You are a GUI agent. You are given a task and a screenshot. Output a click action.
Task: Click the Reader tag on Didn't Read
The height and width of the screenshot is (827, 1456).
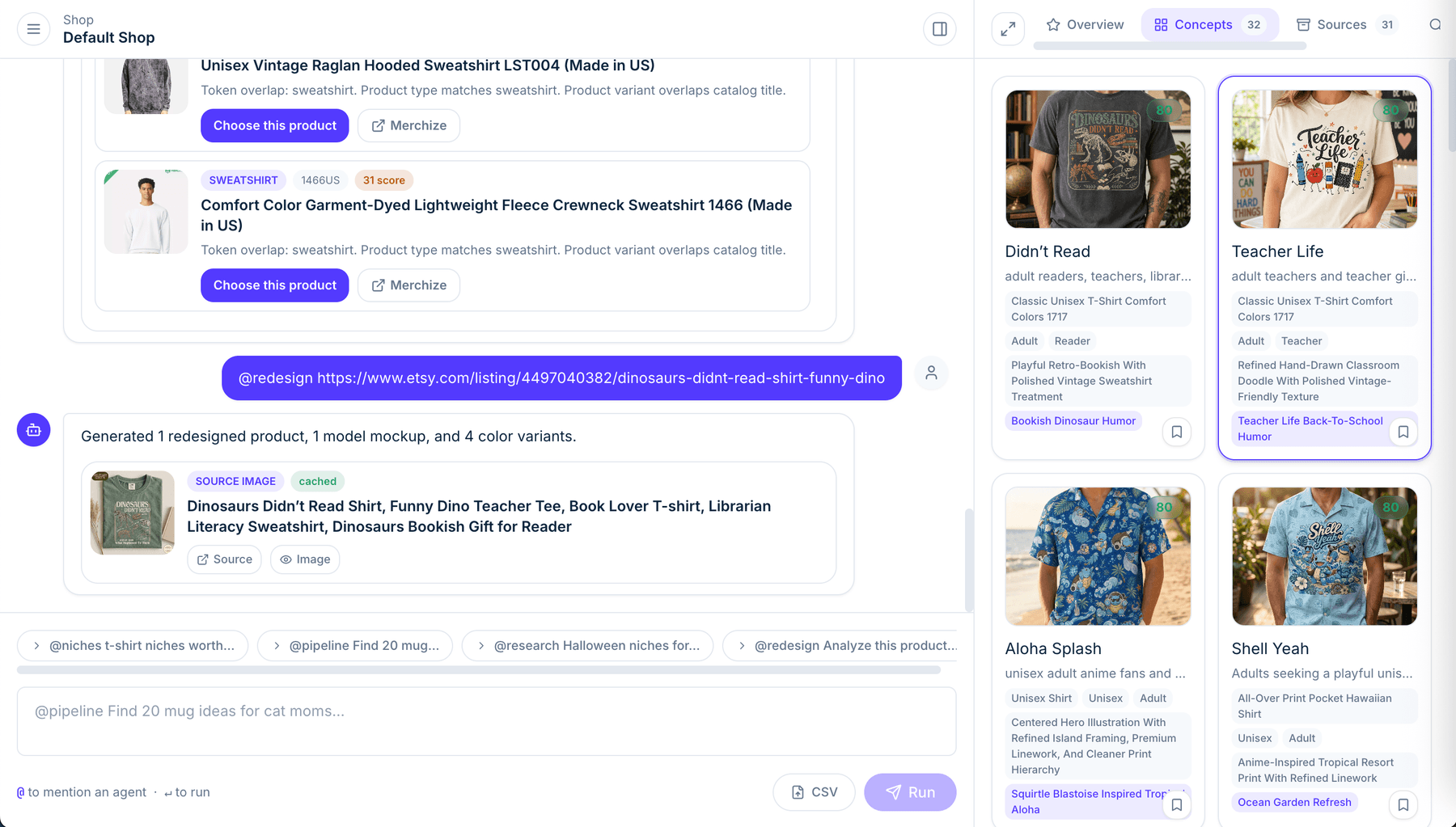click(x=1072, y=341)
